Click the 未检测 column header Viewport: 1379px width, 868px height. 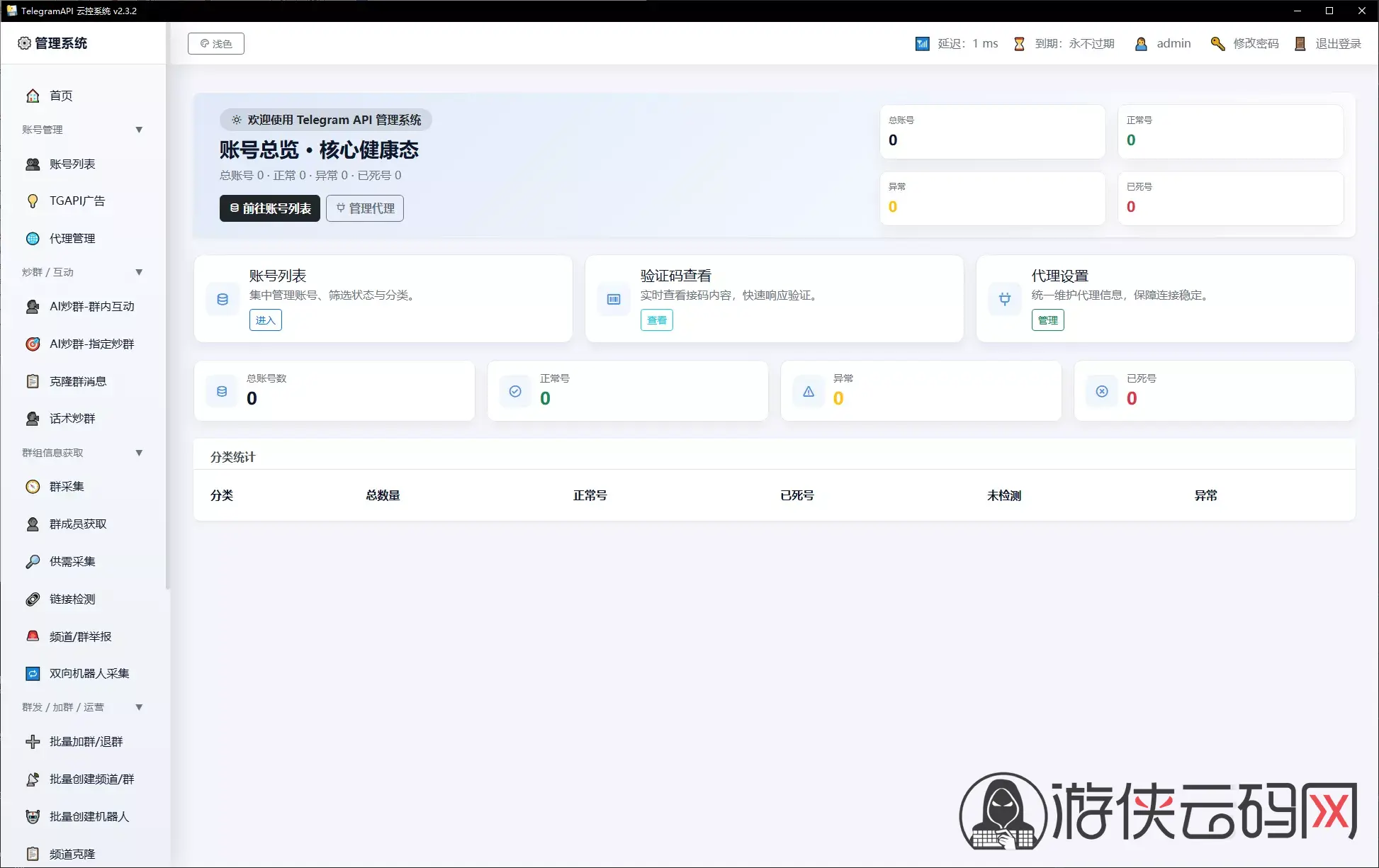[1004, 495]
